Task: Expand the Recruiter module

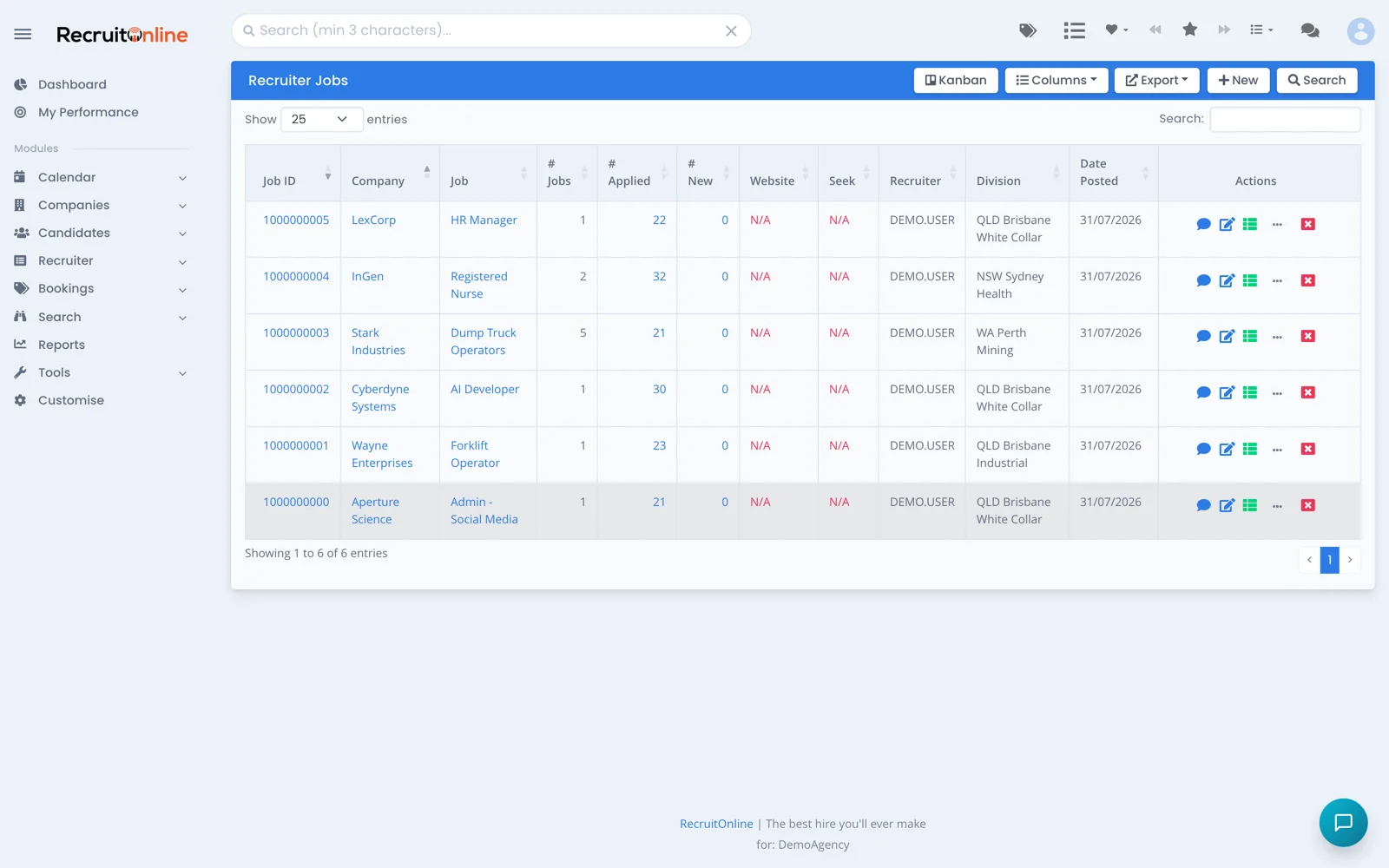Action: pyautogui.click(x=101, y=260)
